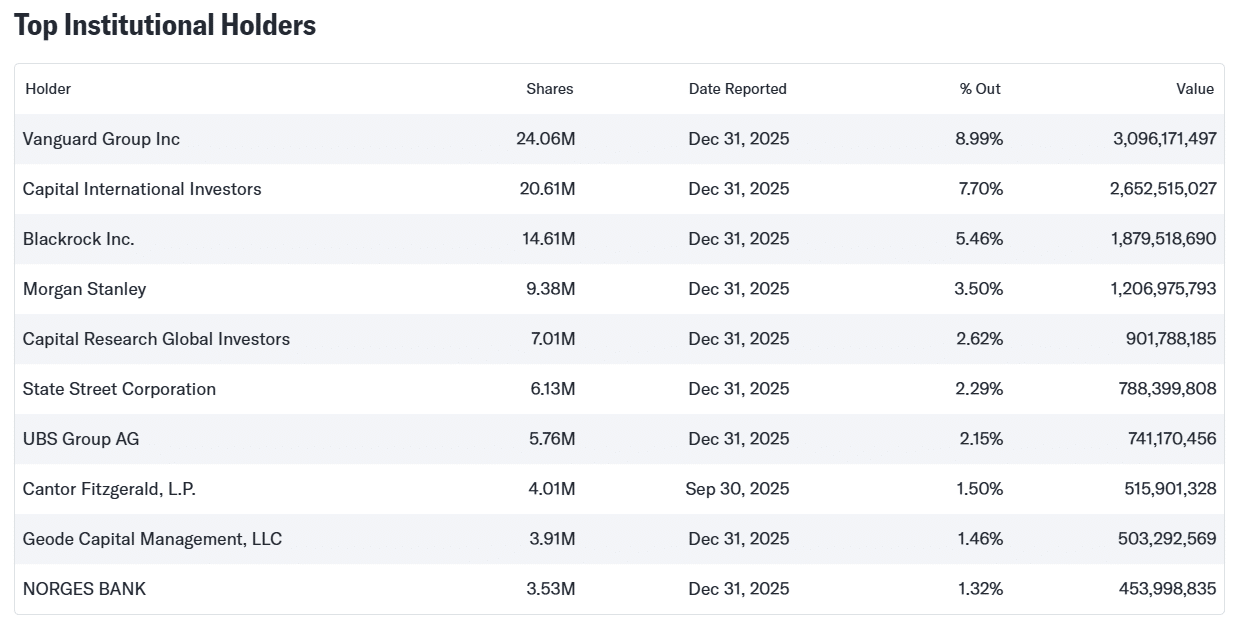Screen dimensions: 1241x624
Task: Select Capital Research Global Investors
Action: [155, 339]
